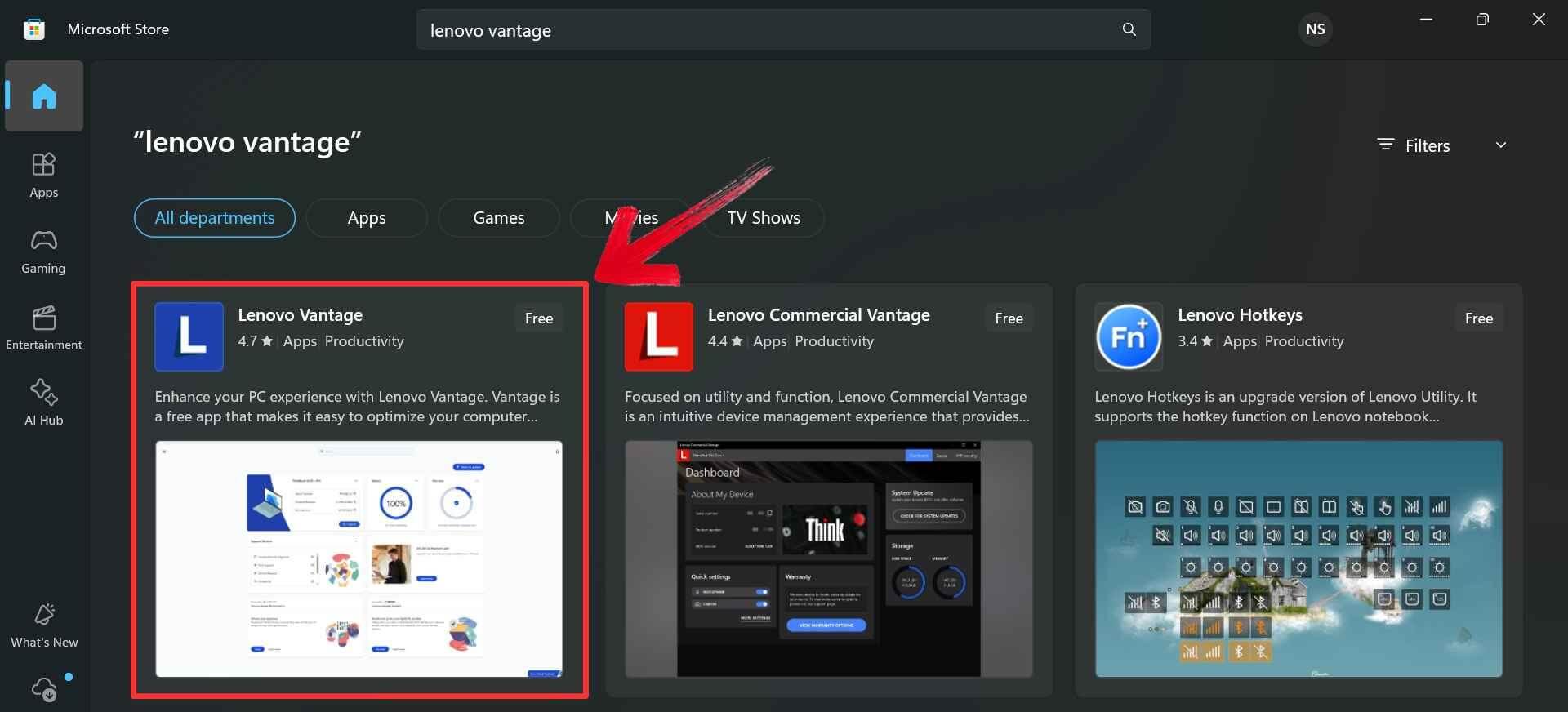Open the Lenovo Hotkeys title

click(x=1240, y=315)
